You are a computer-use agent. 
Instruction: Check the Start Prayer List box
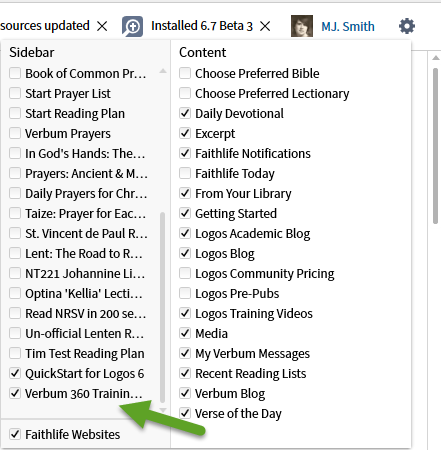point(15,93)
